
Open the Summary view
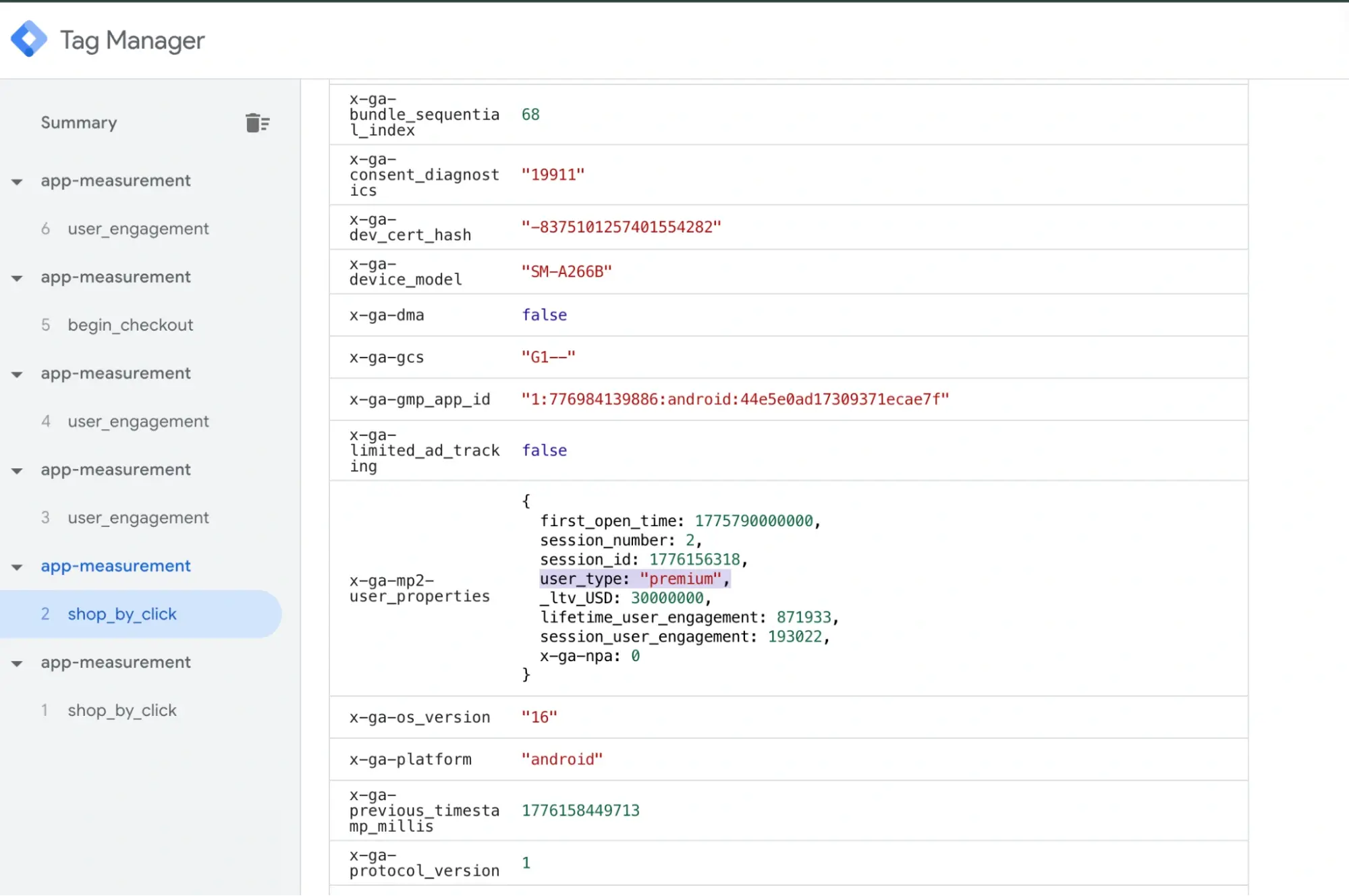pyautogui.click(x=79, y=123)
